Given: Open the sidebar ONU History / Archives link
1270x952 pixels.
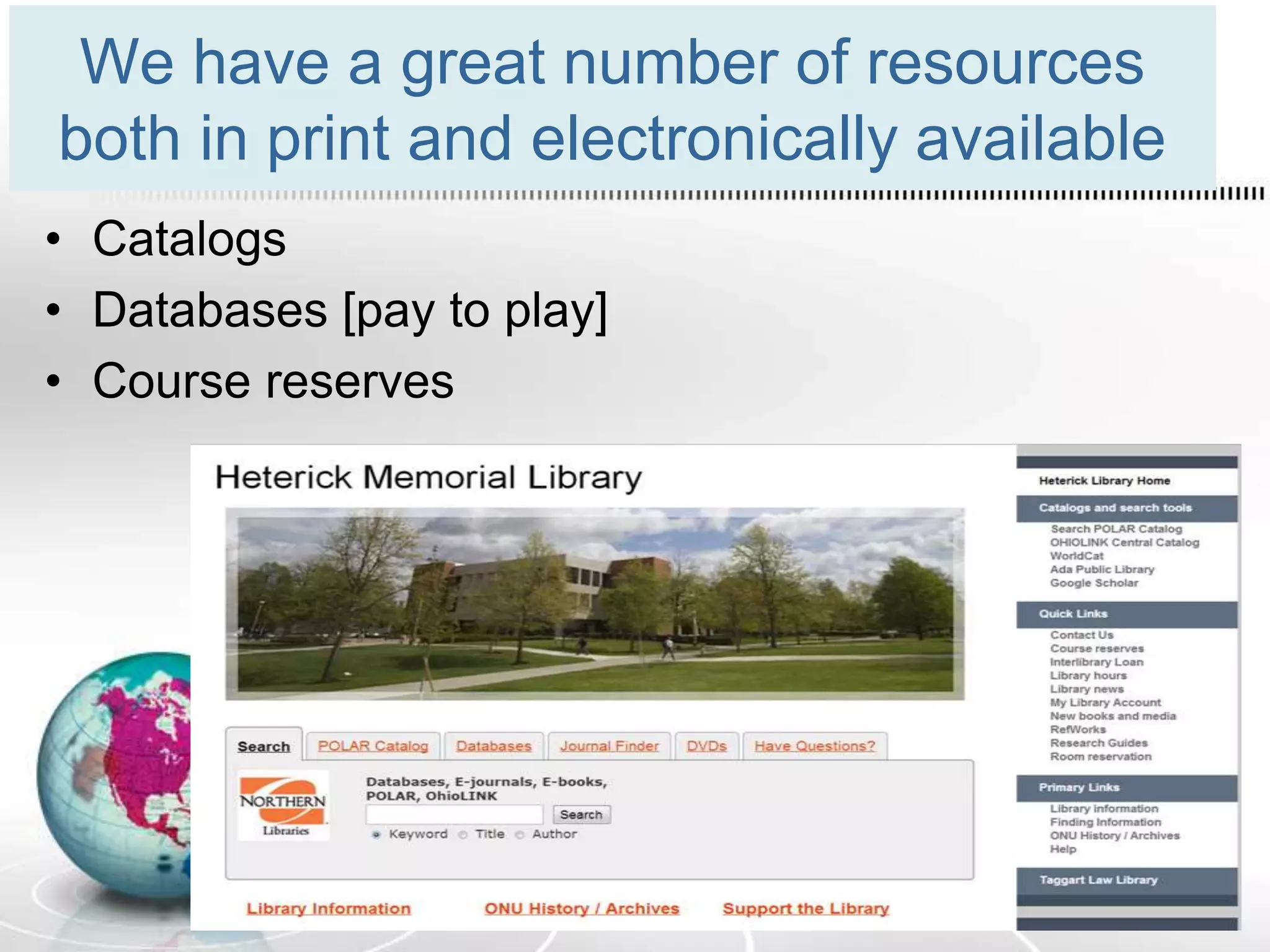Looking at the screenshot, I should click(1114, 836).
